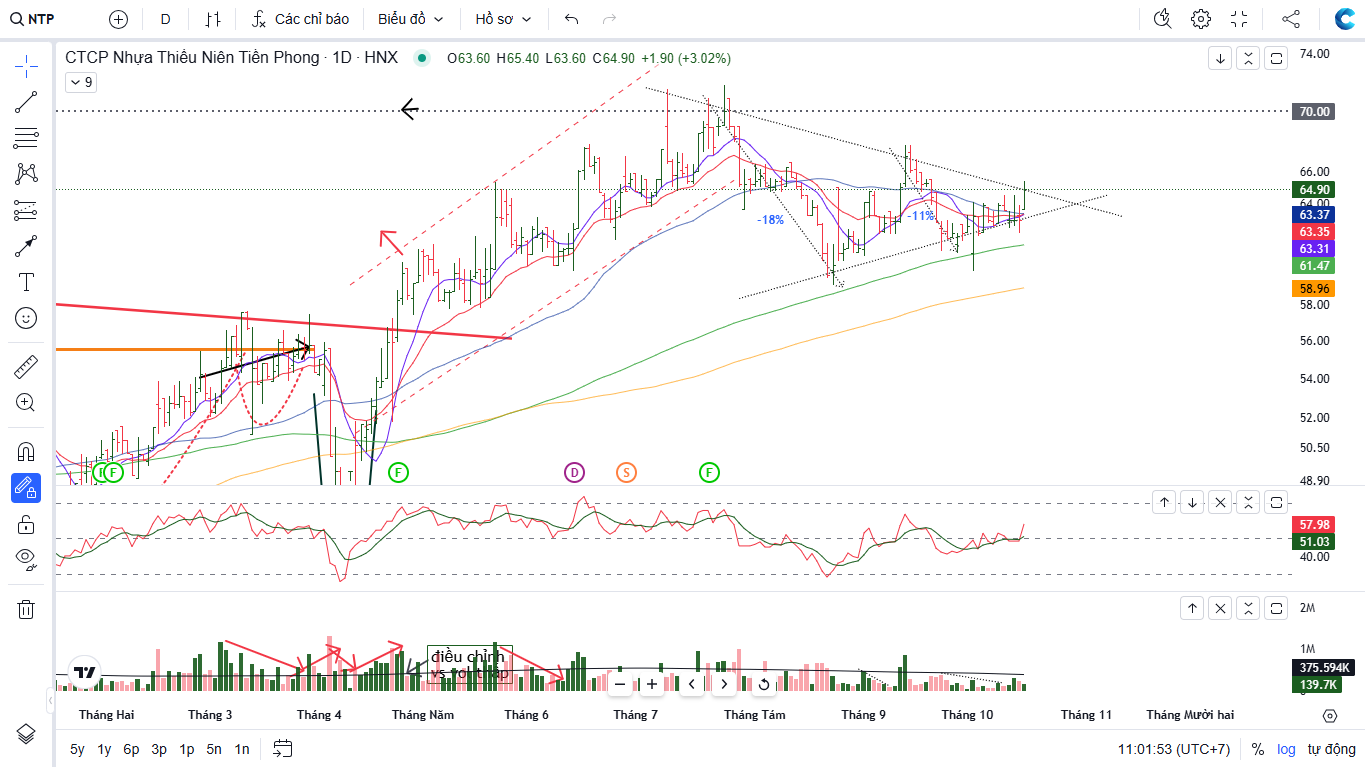
Task: Open the quick search lightning icon
Action: (1162, 19)
